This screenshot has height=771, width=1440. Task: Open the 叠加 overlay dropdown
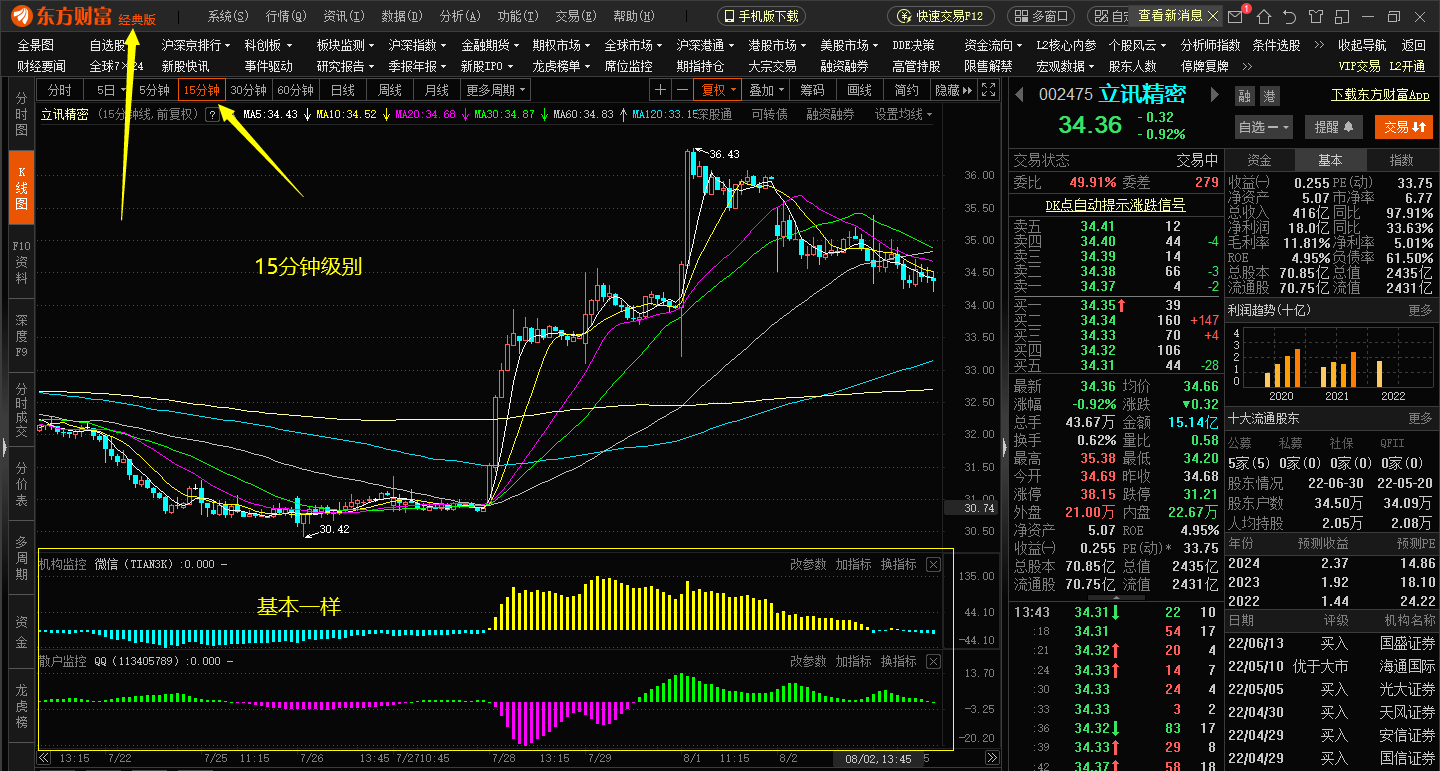766,90
